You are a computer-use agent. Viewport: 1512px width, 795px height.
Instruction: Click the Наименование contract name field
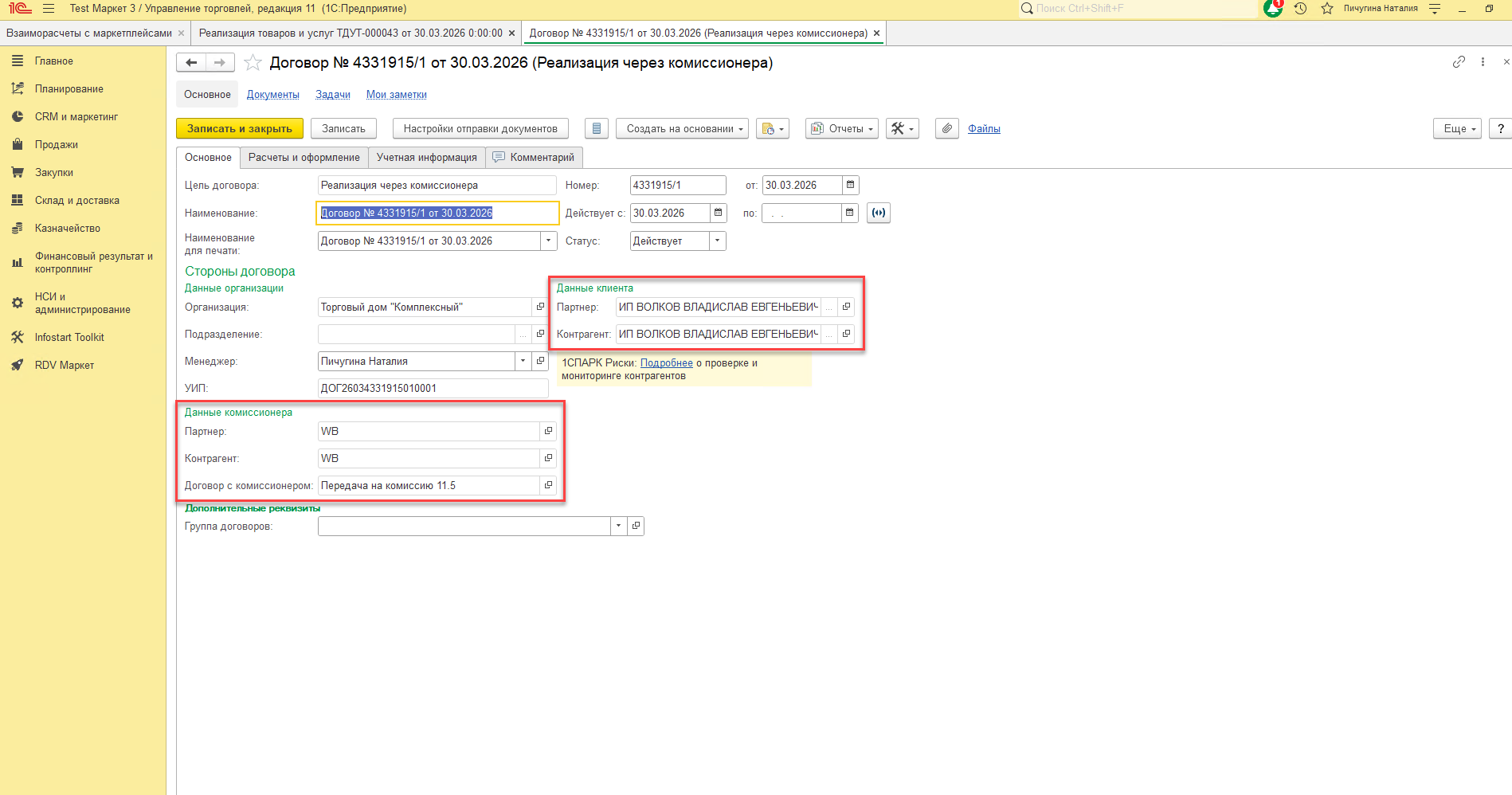(x=437, y=213)
